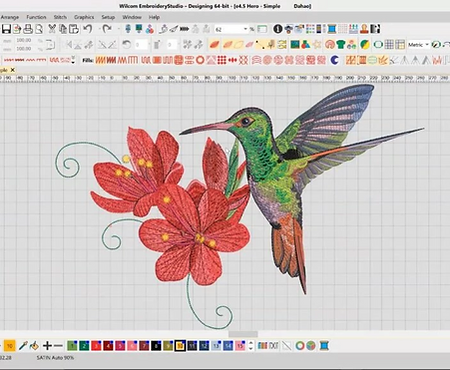
Task: Open the Stitch menu
Action: coord(60,17)
